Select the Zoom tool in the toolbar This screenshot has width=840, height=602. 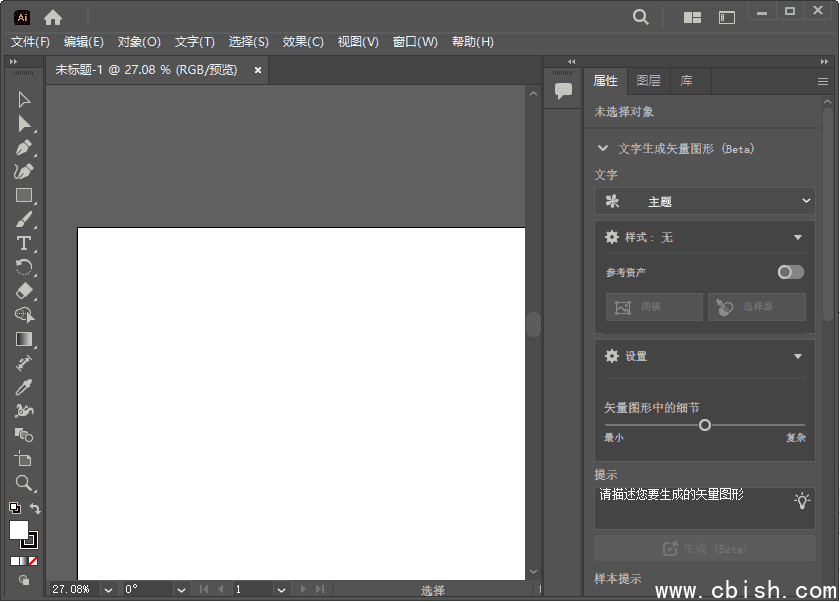point(24,483)
